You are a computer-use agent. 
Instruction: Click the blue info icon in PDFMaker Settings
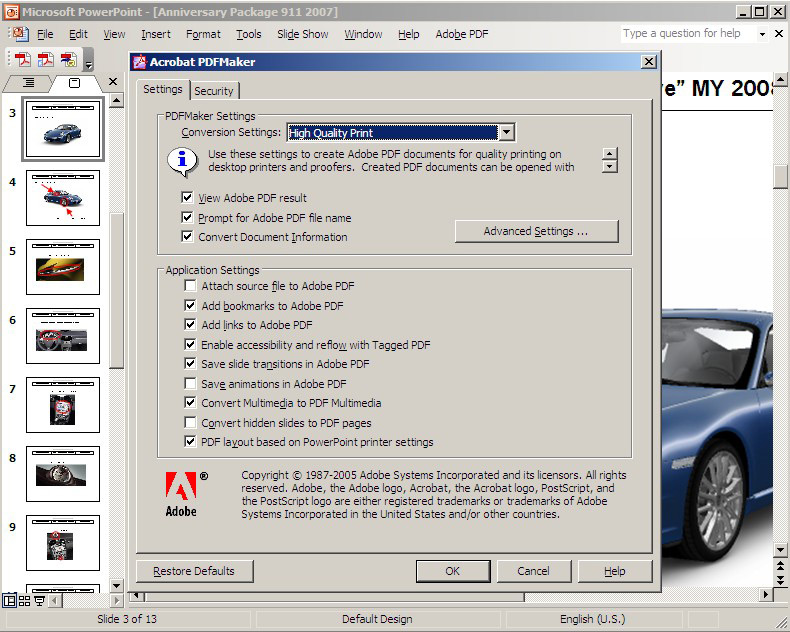point(182,162)
